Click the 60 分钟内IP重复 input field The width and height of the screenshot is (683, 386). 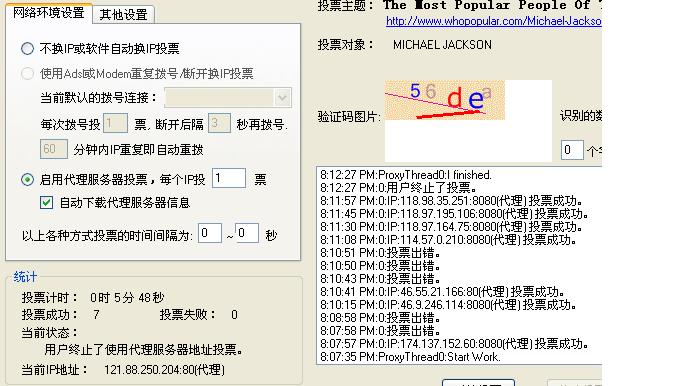(54, 149)
